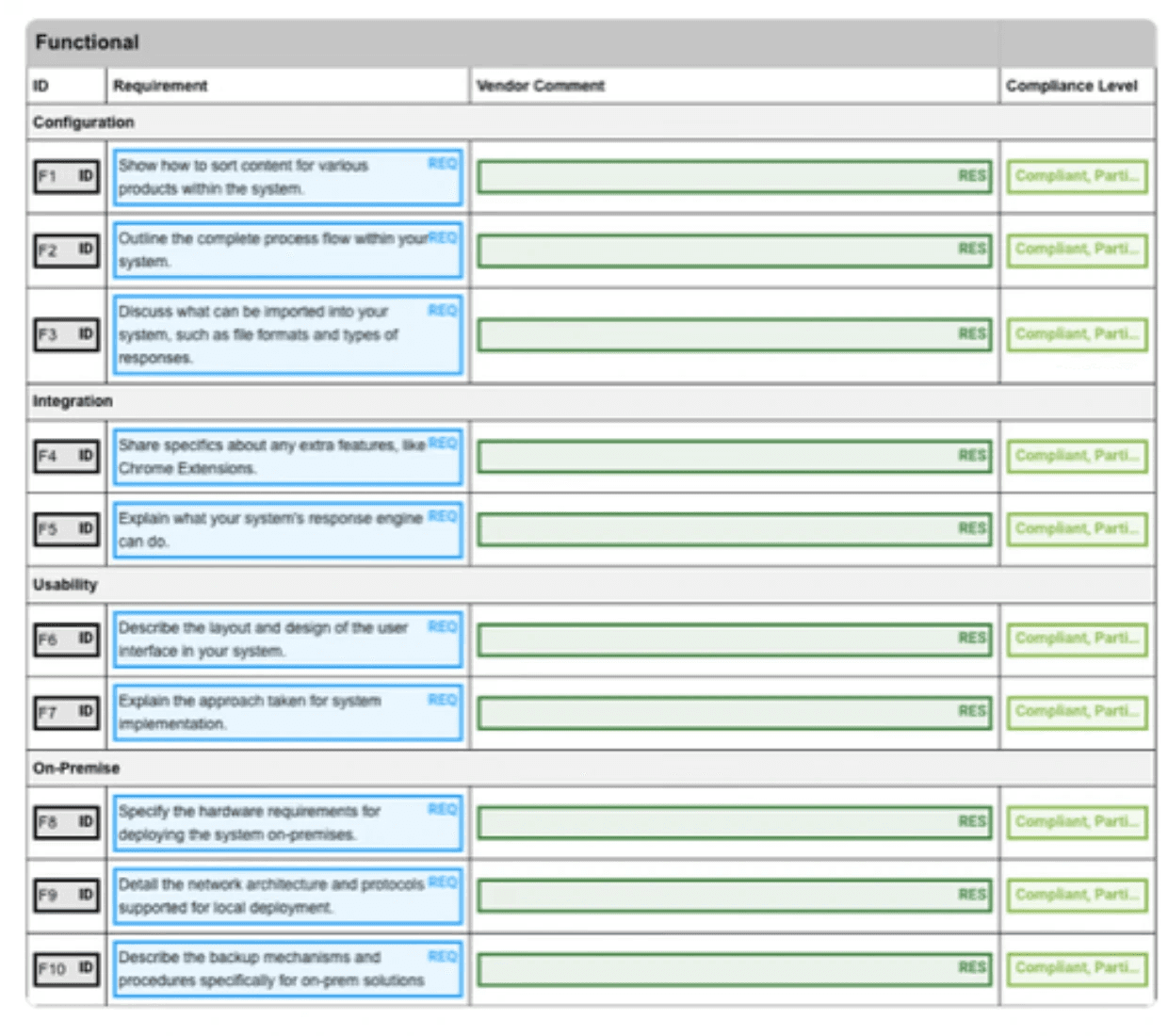The width and height of the screenshot is (1168, 1036).
Task: Collapse the Configuration section
Action: [83, 122]
